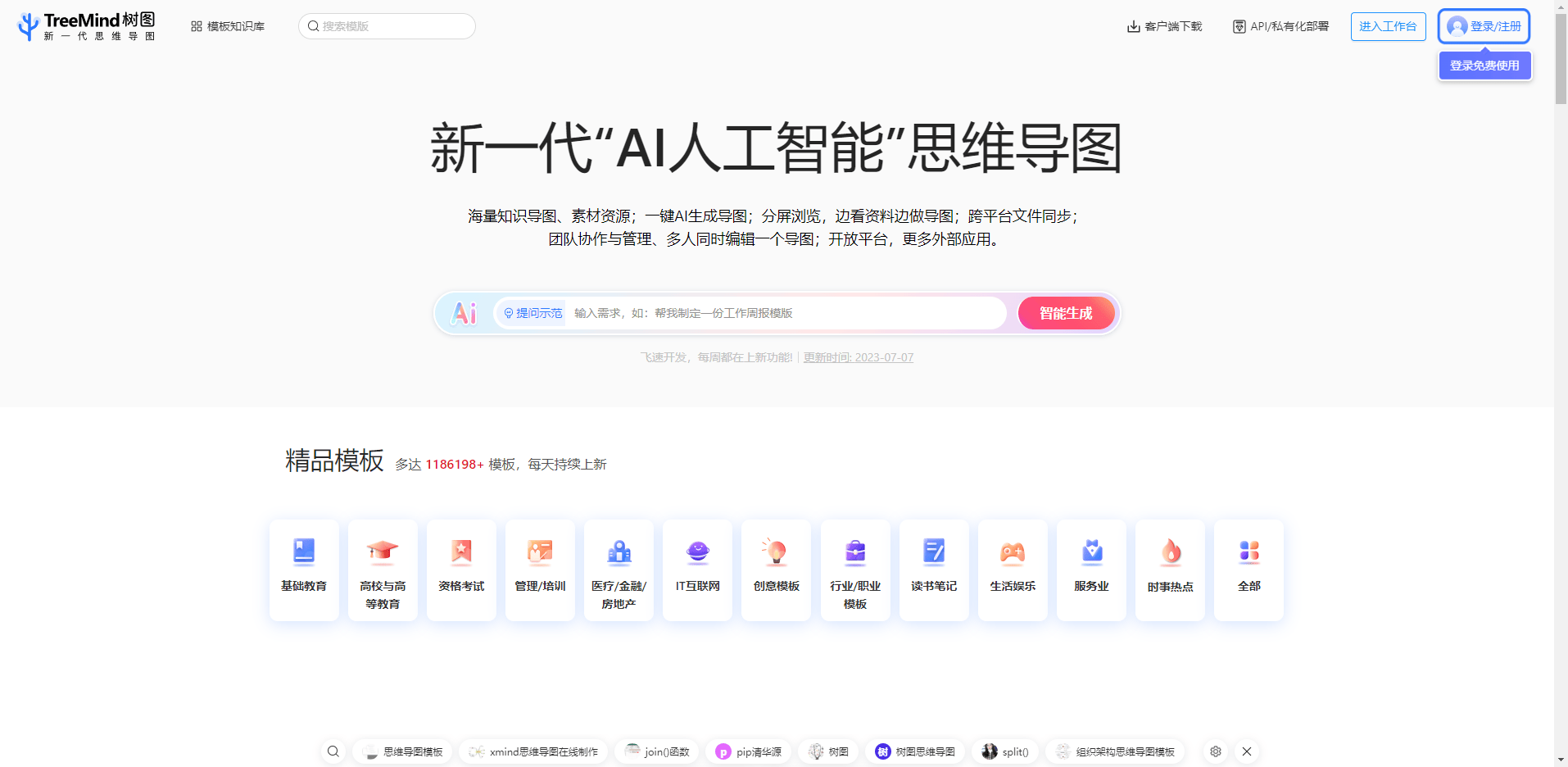
Task: Open settings gear in the bottom search bar
Action: coord(1215,751)
